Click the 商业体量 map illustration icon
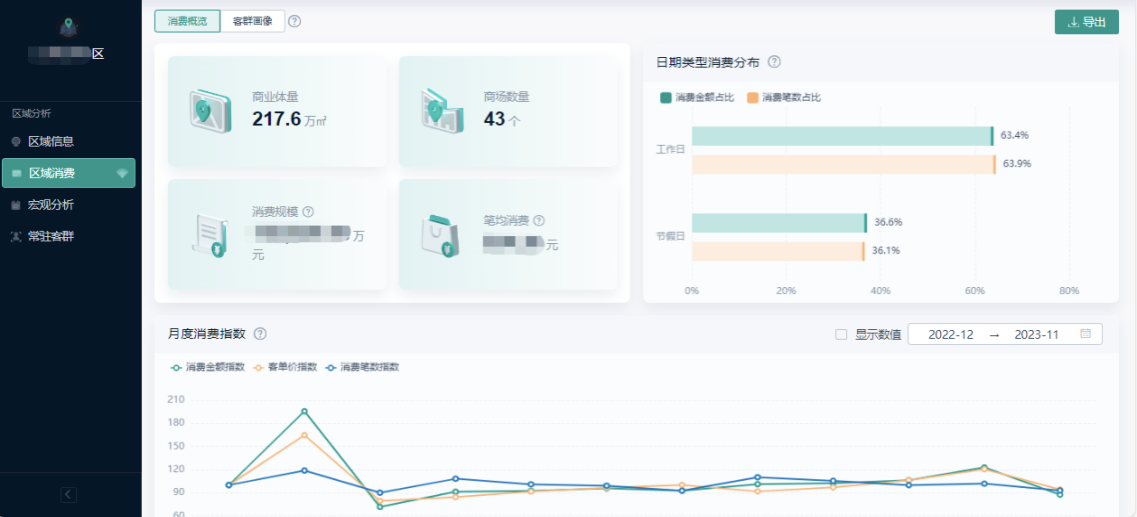This screenshot has width=1137, height=517. click(210, 111)
